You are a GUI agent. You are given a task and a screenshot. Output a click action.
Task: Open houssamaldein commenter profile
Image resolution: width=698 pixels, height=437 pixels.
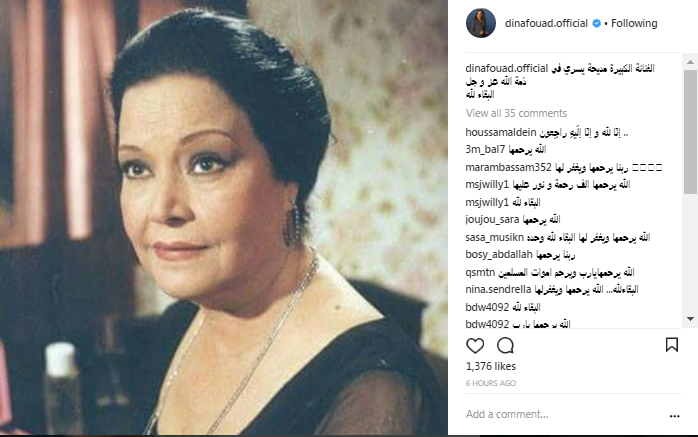[501, 132]
